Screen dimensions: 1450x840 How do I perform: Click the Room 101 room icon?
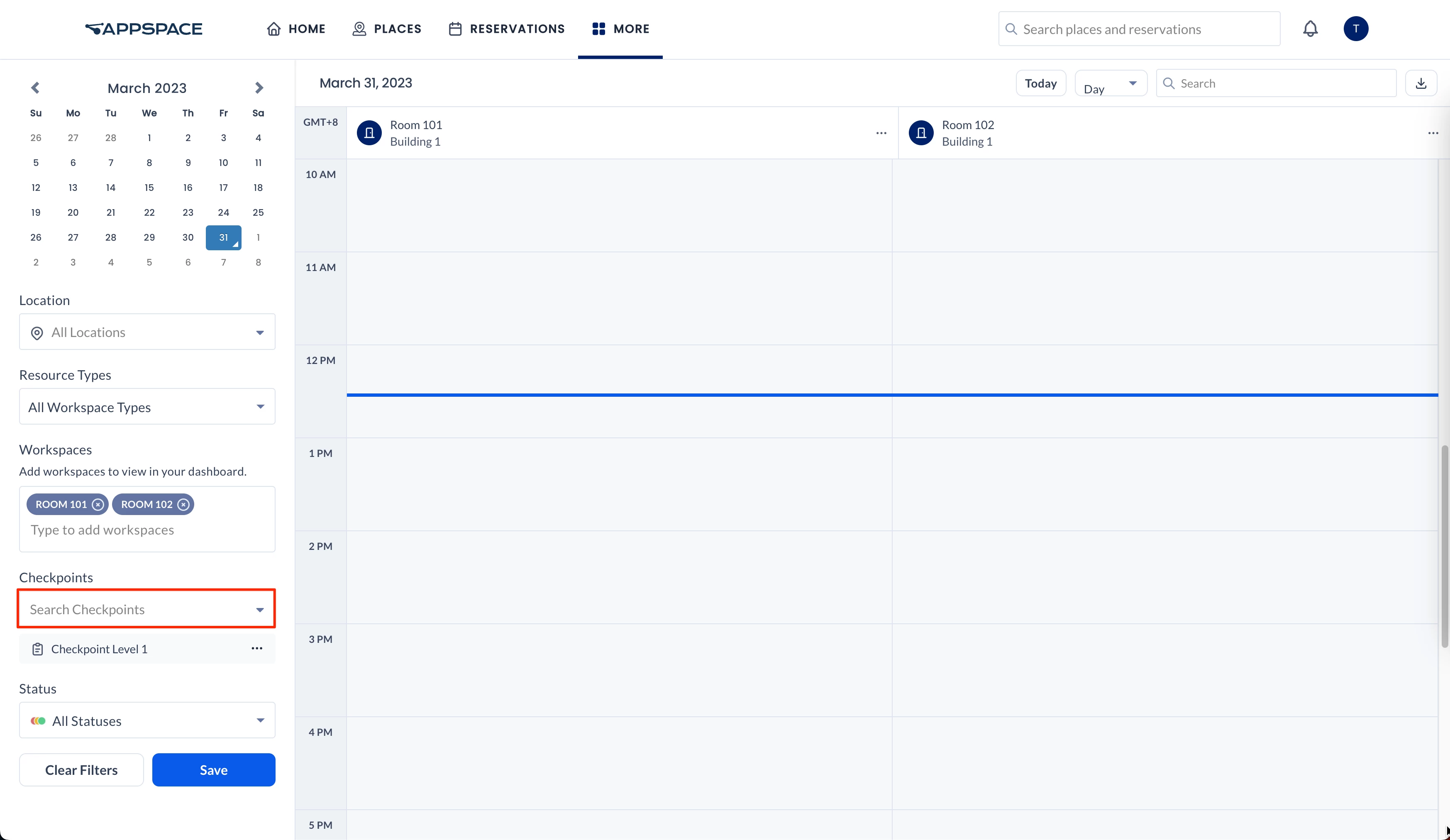(369, 133)
